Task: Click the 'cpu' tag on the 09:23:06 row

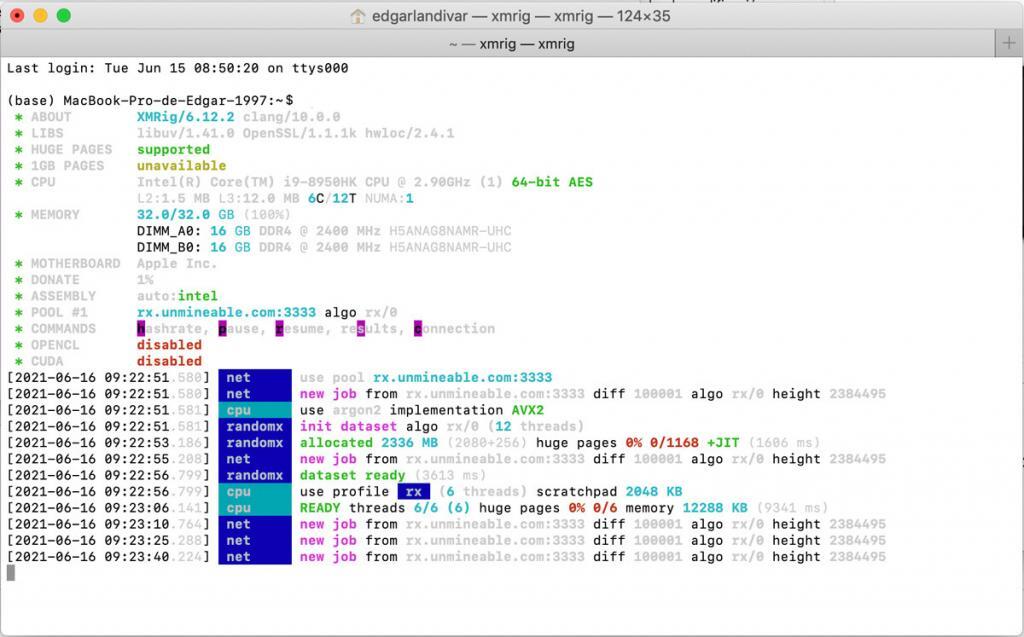Action: [255, 508]
